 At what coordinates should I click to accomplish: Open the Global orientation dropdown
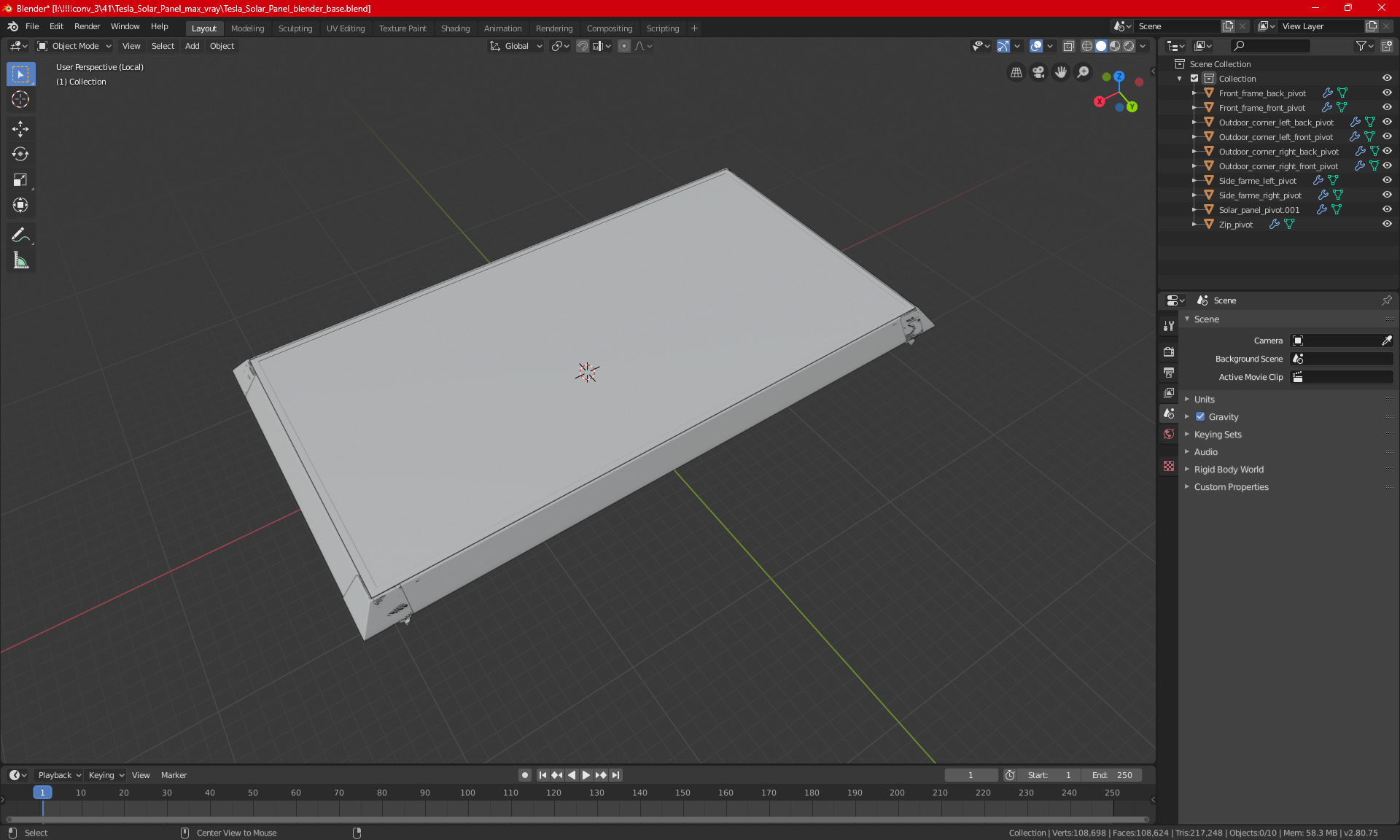point(516,46)
